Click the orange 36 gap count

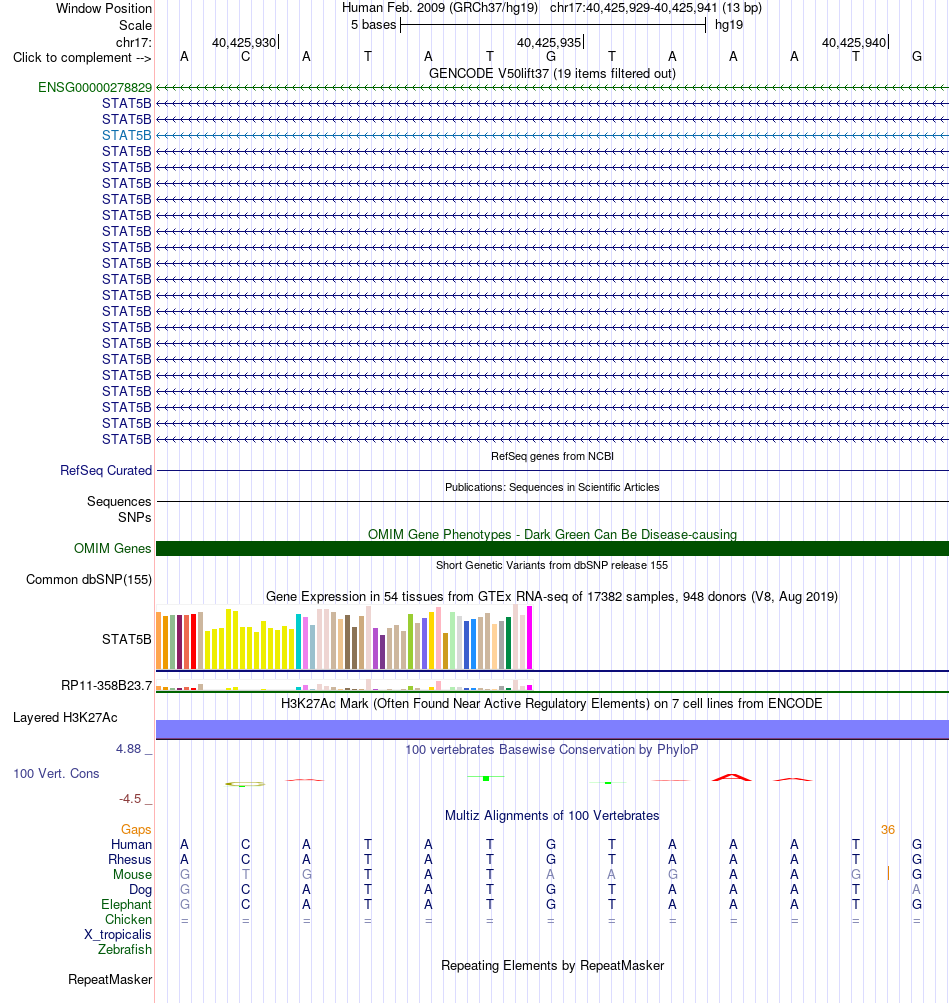click(888, 830)
